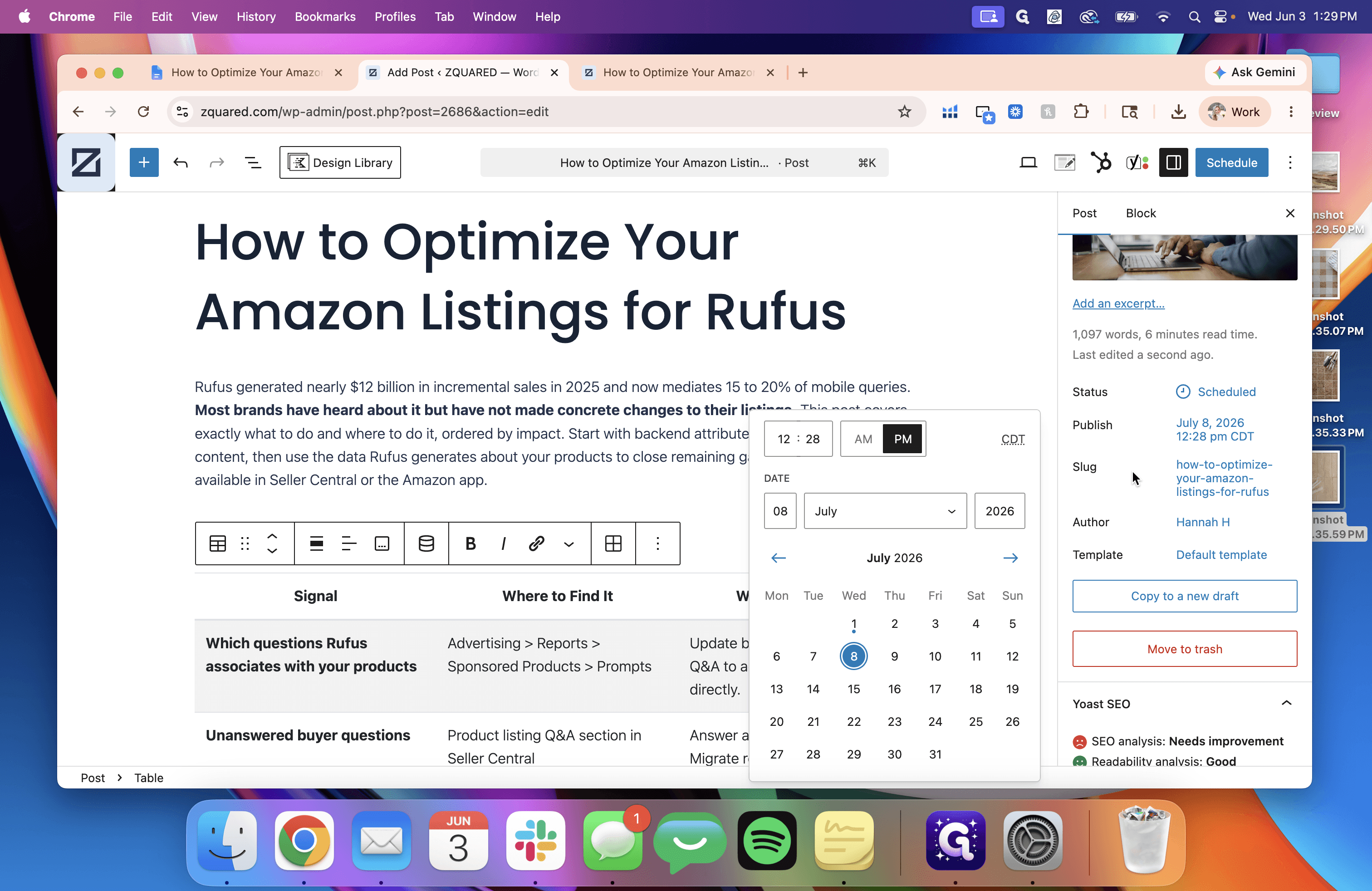
Task: Select PM in time picker
Action: (x=903, y=439)
